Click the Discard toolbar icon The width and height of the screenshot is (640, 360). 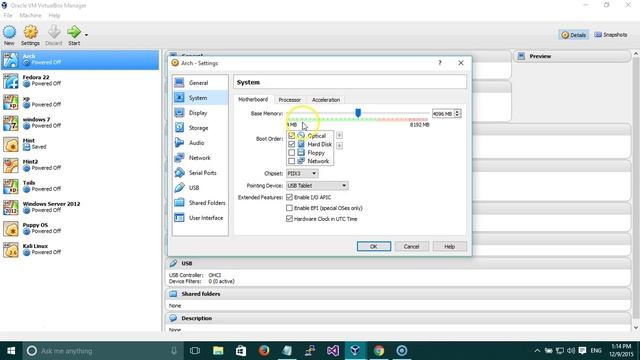click(53, 35)
